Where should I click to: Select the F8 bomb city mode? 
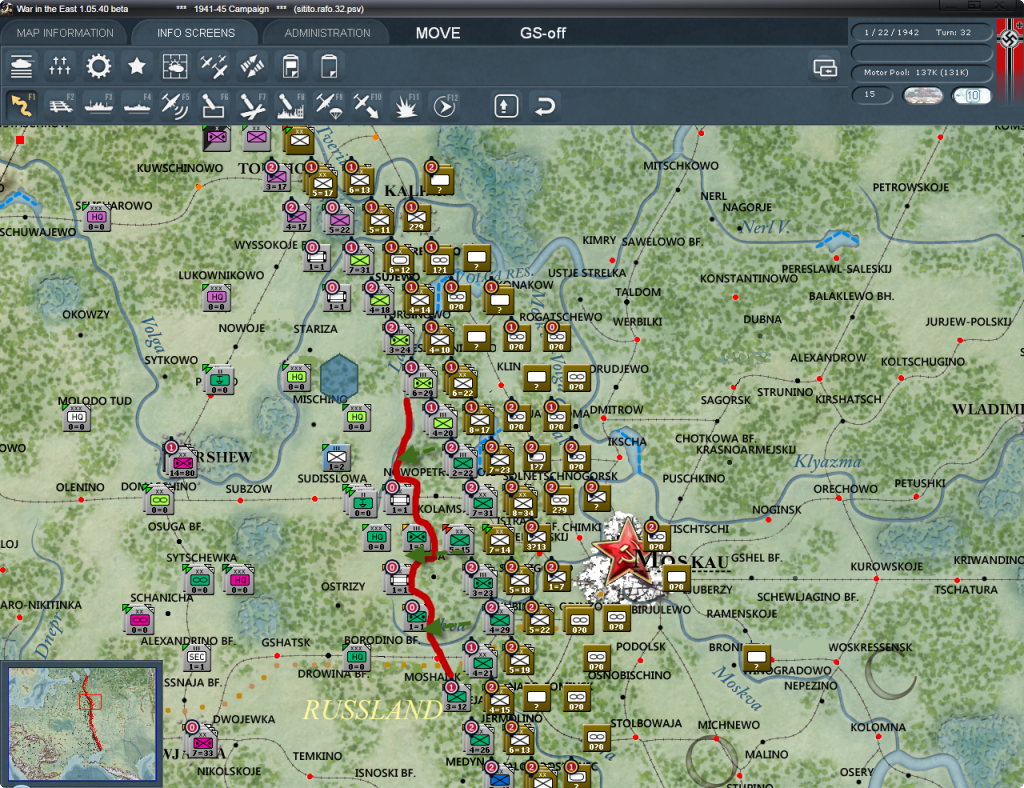(291, 105)
